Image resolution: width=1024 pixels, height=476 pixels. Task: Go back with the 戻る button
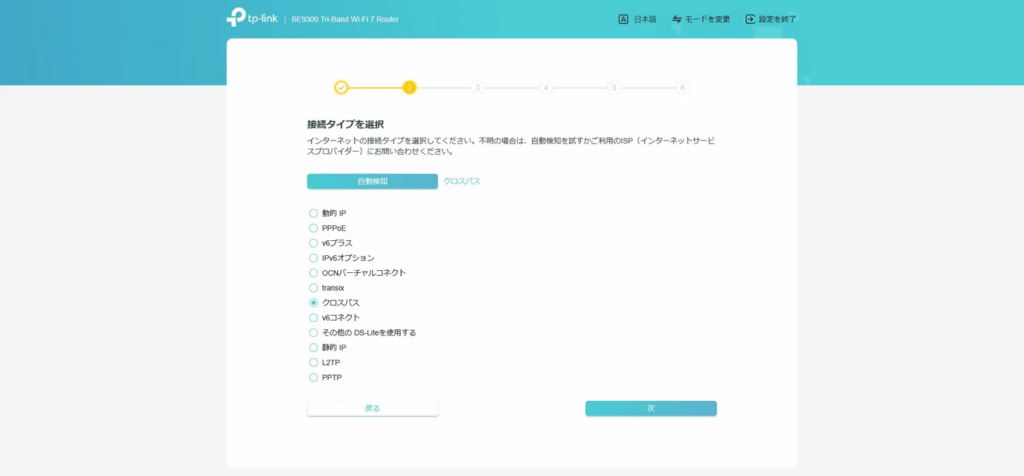[372, 408]
